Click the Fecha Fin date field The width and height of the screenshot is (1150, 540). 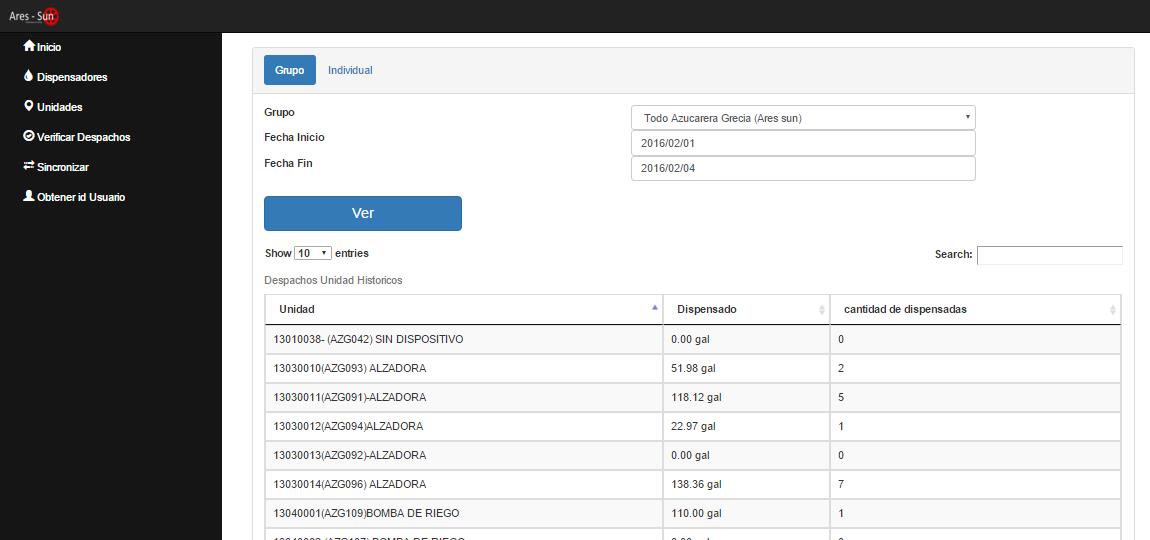tap(803, 168)
